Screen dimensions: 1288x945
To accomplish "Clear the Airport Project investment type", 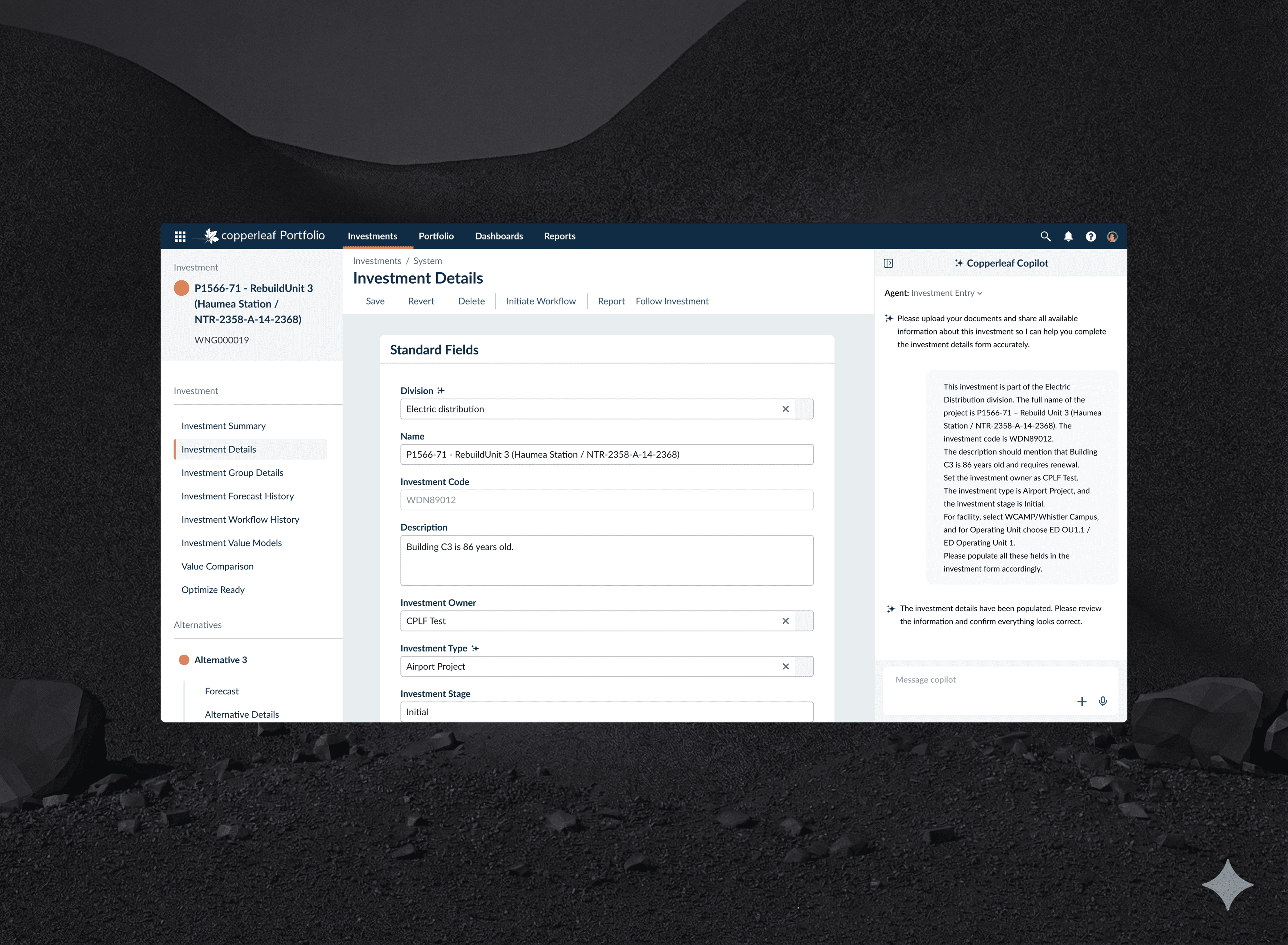I will (786, 666).
